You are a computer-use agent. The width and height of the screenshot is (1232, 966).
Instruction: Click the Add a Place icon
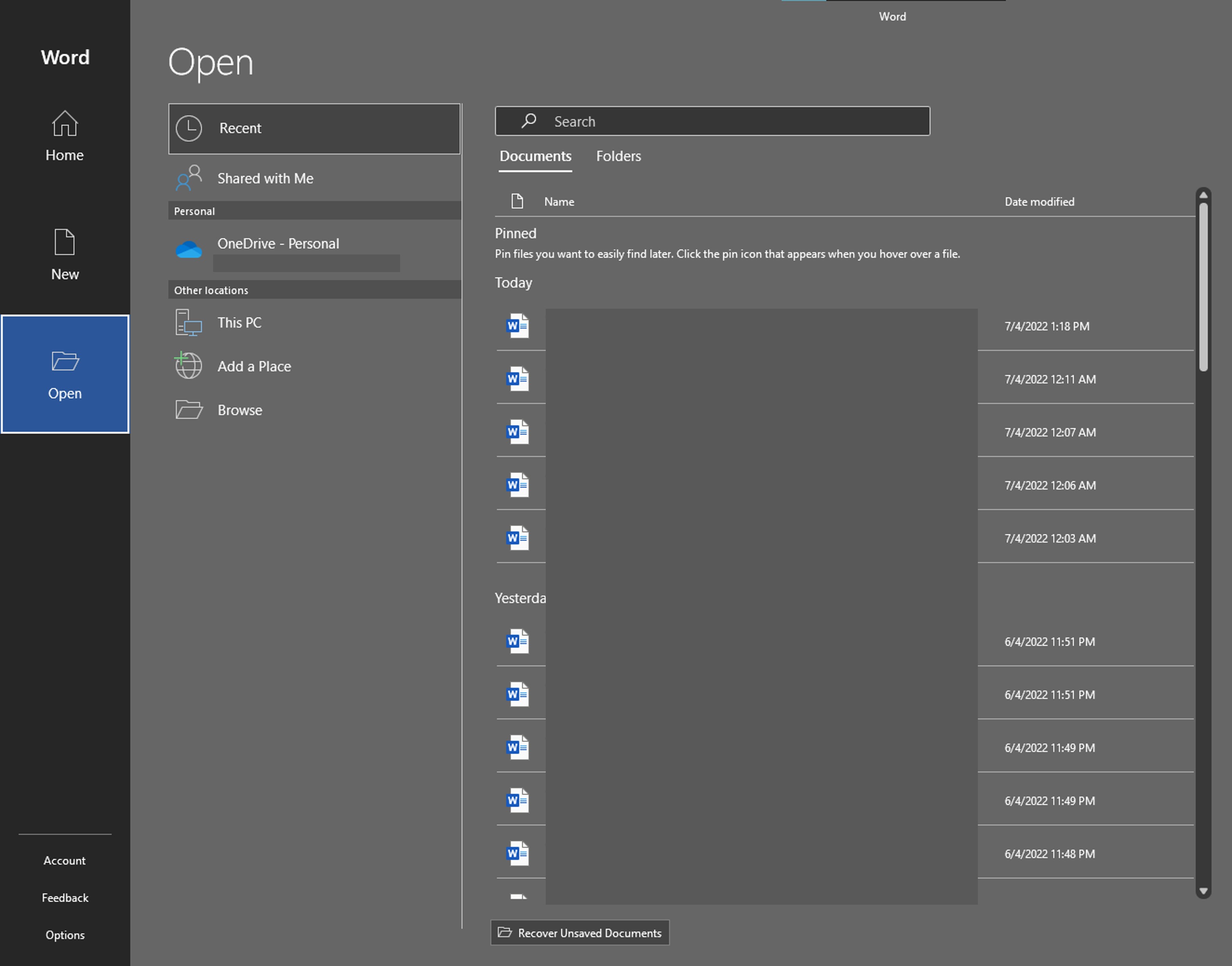tap(188, 365)
